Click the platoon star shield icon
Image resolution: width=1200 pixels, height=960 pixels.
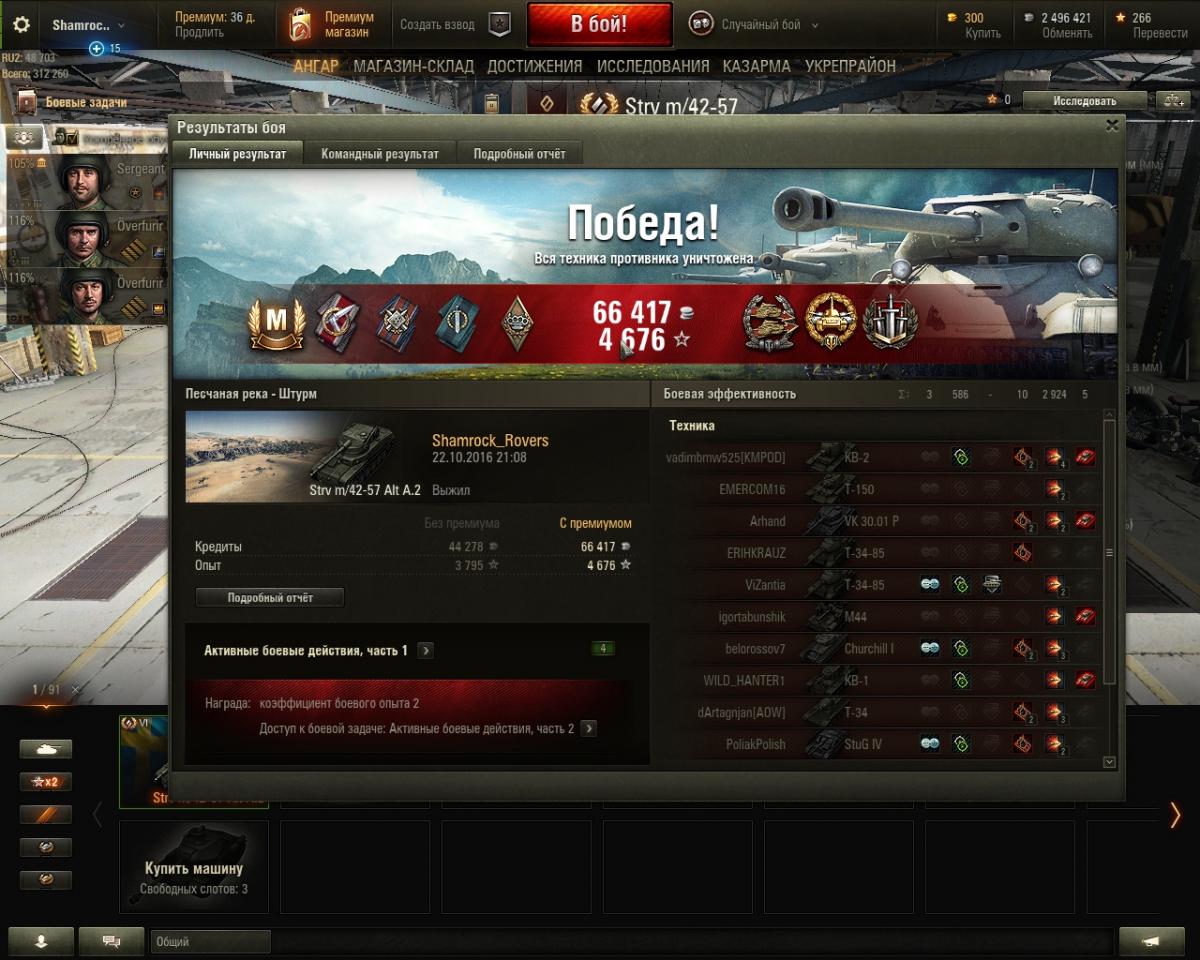500,25
